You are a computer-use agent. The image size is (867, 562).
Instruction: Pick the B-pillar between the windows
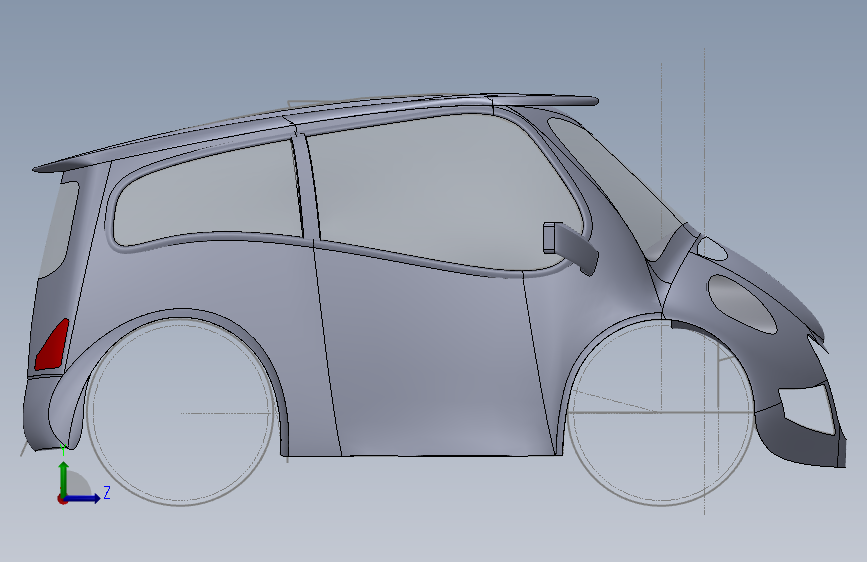(x=307, y=188)
